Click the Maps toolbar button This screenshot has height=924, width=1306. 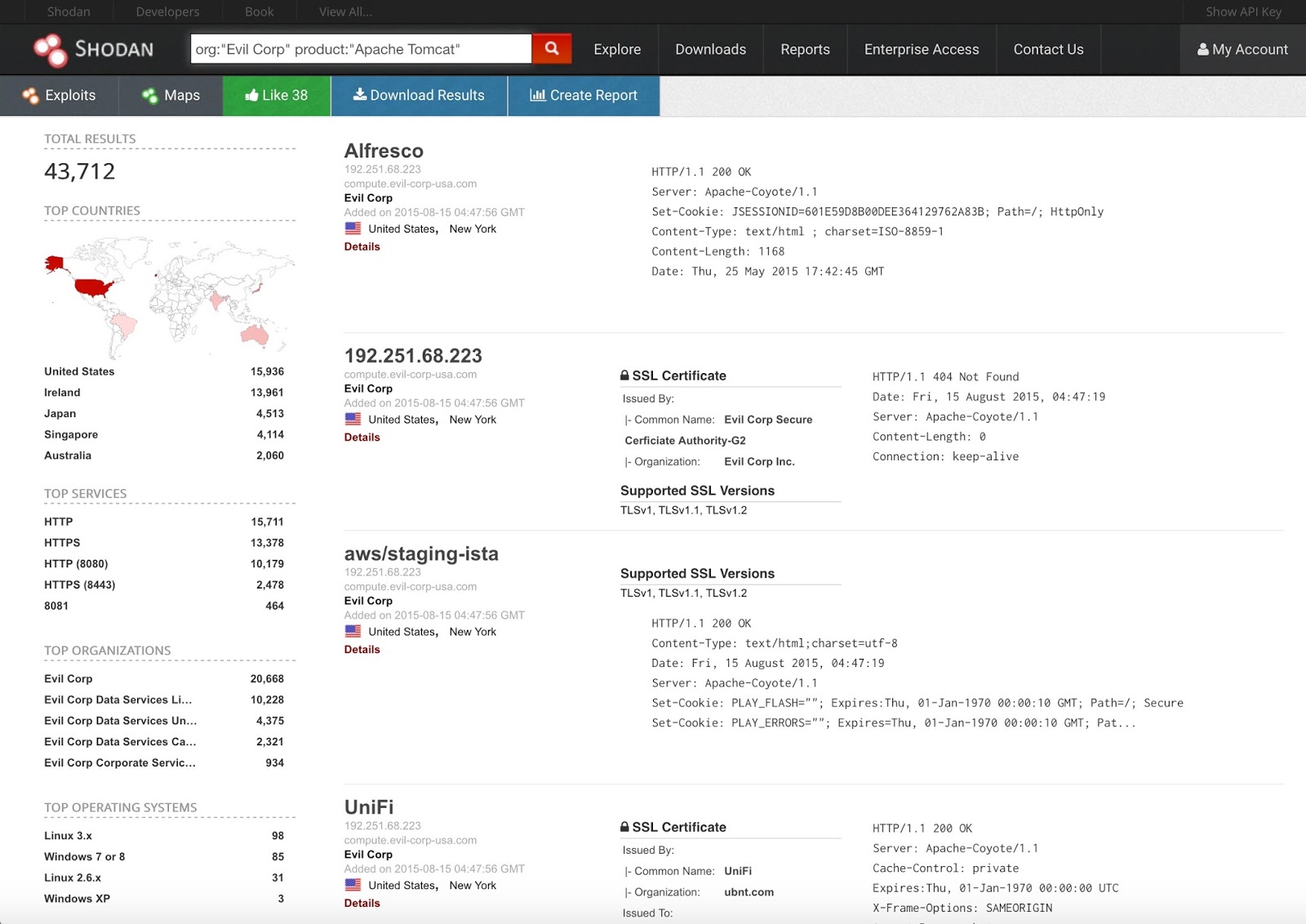click(x=171, y=96)
